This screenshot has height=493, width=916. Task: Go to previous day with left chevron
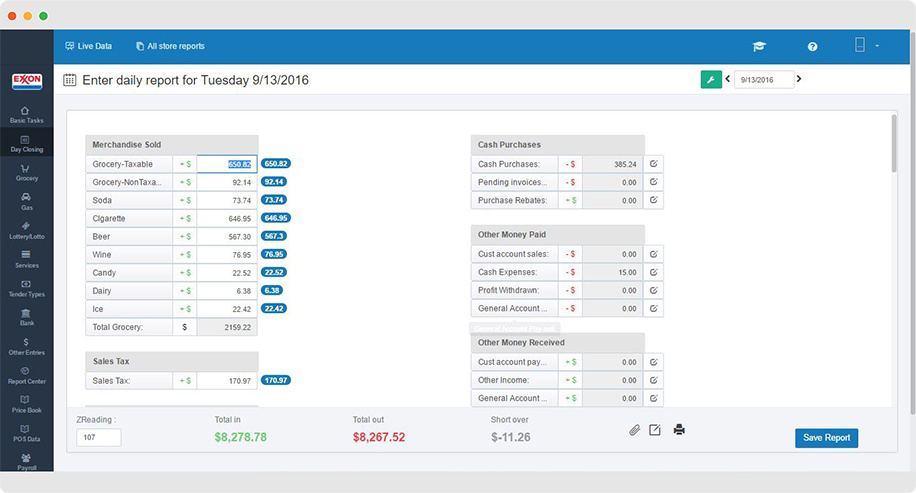727,79
